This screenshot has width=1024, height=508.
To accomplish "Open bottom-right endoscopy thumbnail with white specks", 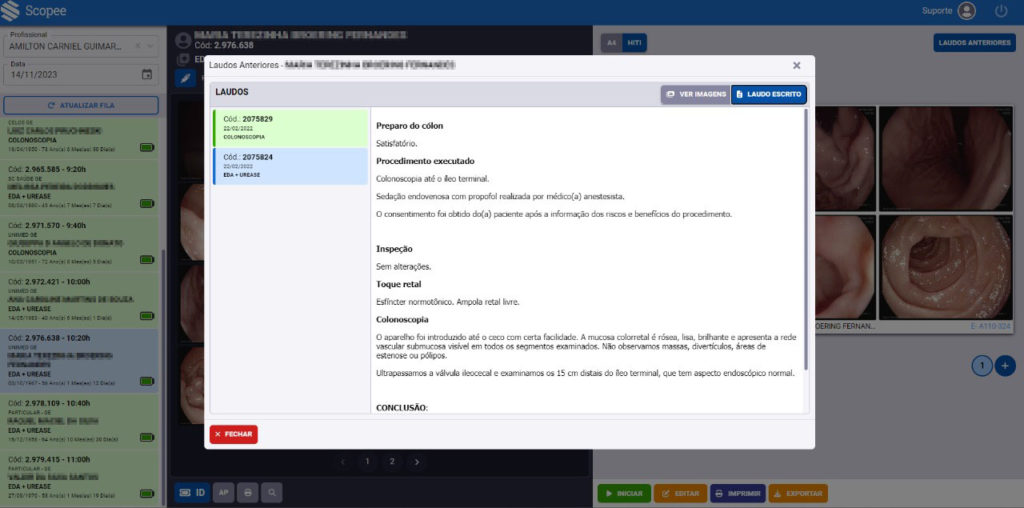I will tap(946, 268).
